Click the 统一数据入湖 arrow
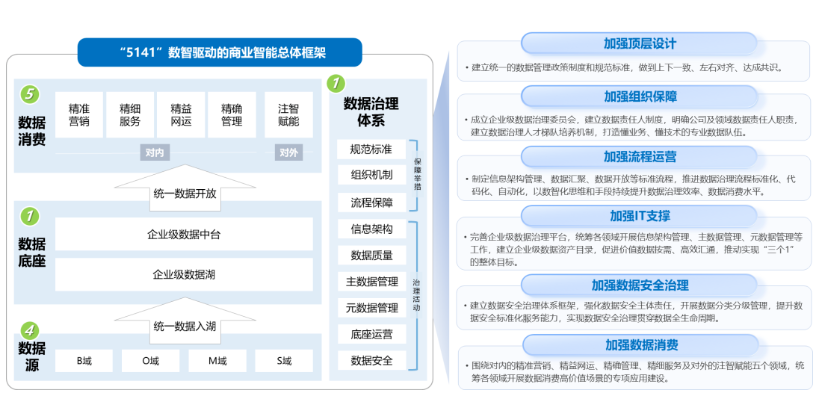This screenshot has width=822, height=410. [185, 320]
